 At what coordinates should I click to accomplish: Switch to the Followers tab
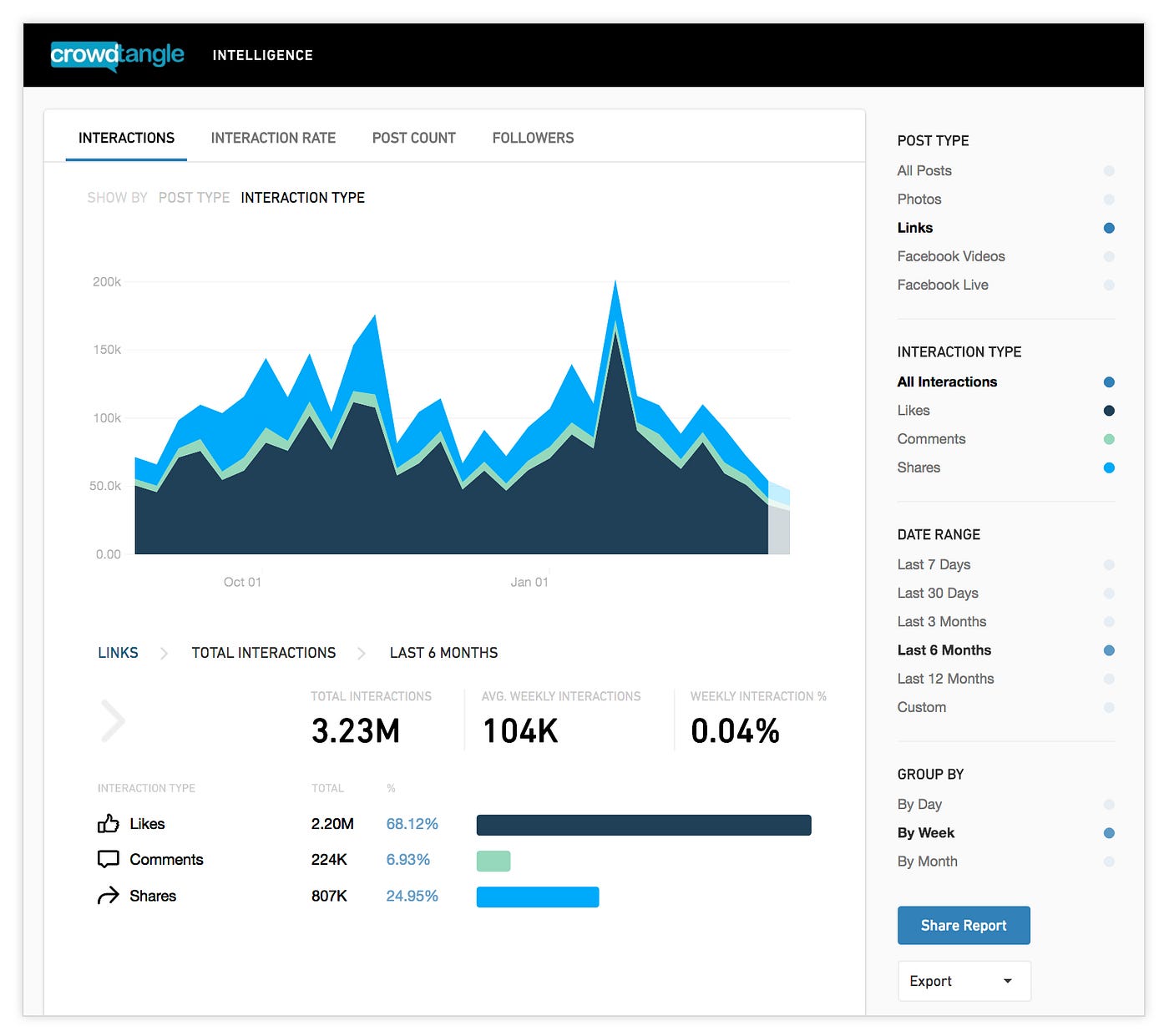[x=533, y=138]
